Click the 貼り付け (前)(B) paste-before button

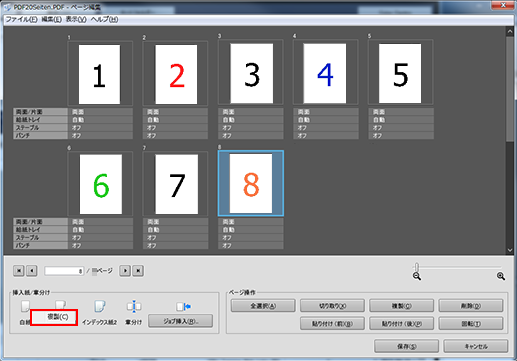(x=332, y=323)
